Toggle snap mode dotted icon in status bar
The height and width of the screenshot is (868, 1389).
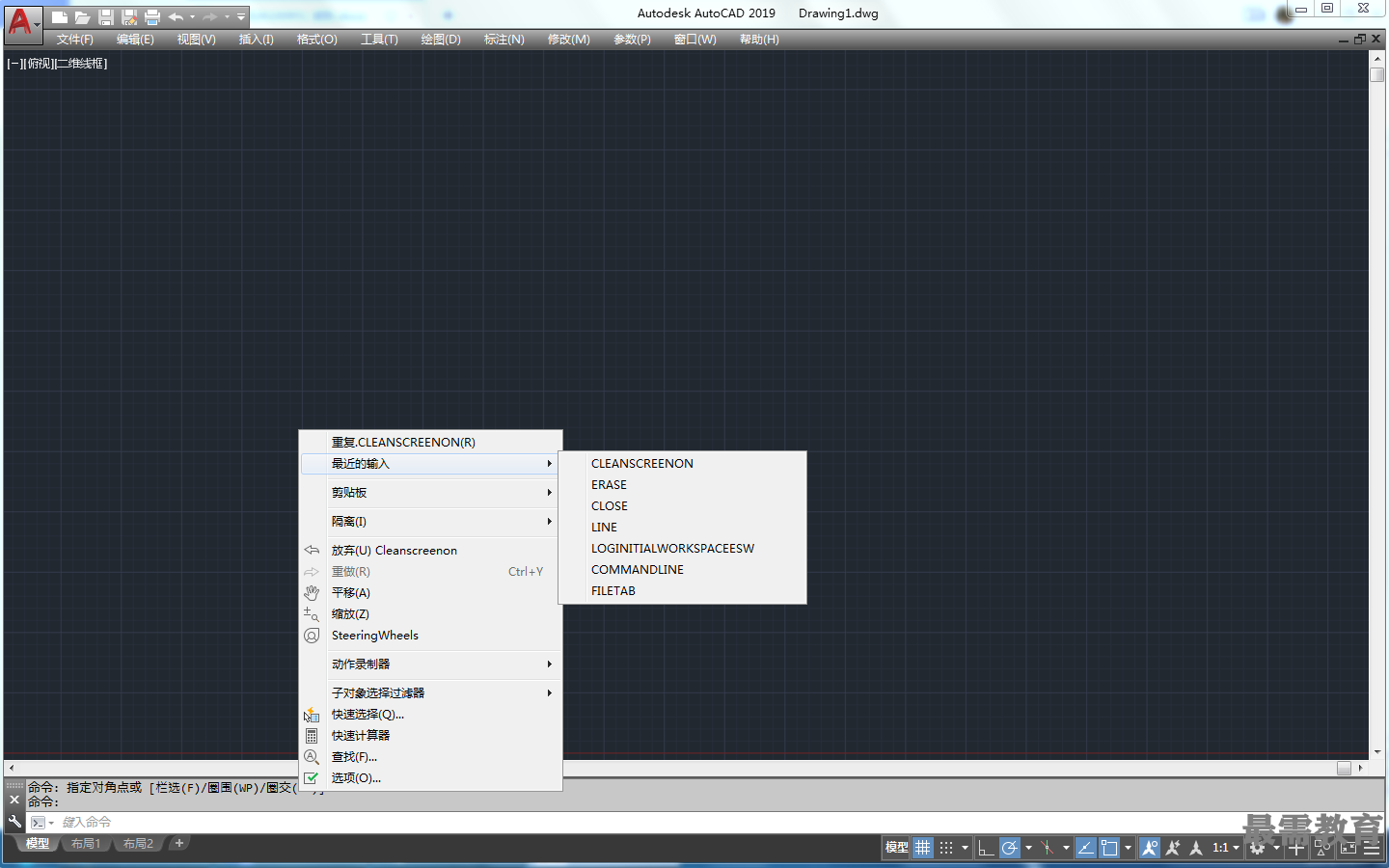[x=946, y=848]
